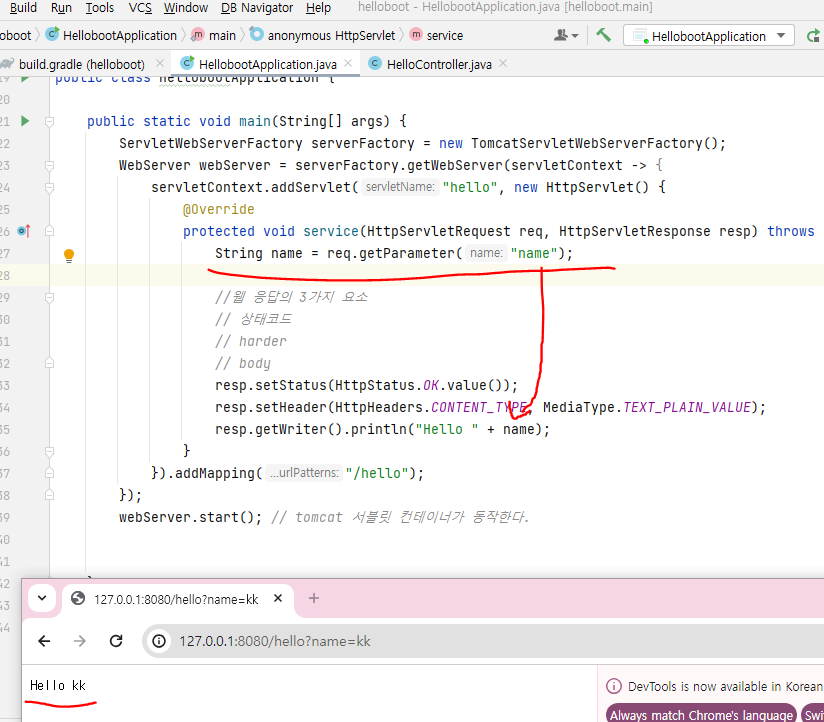Click webServer.start() statement
The height and width of the screenshot is (722, 824).
[x=190, y=518]
